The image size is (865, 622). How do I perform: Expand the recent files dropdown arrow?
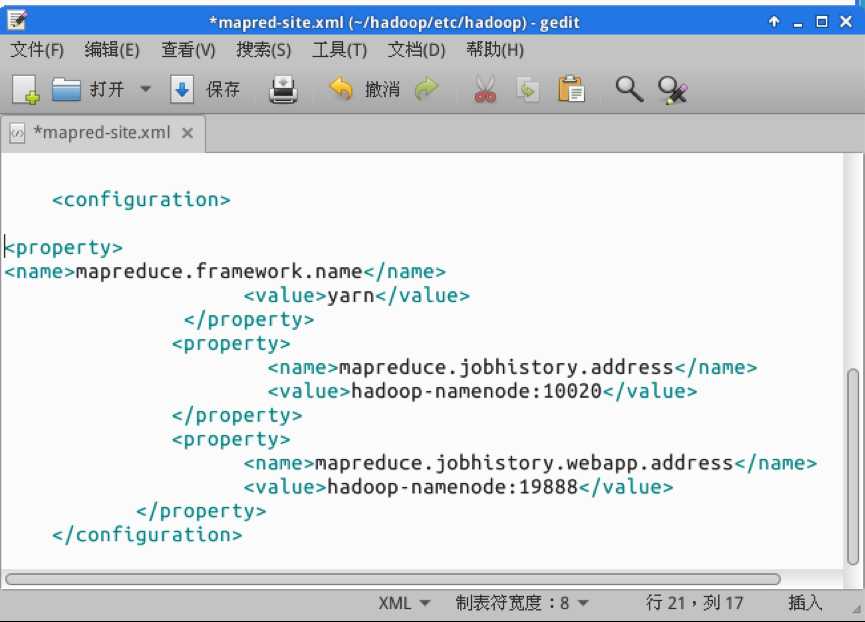(145, 89)
